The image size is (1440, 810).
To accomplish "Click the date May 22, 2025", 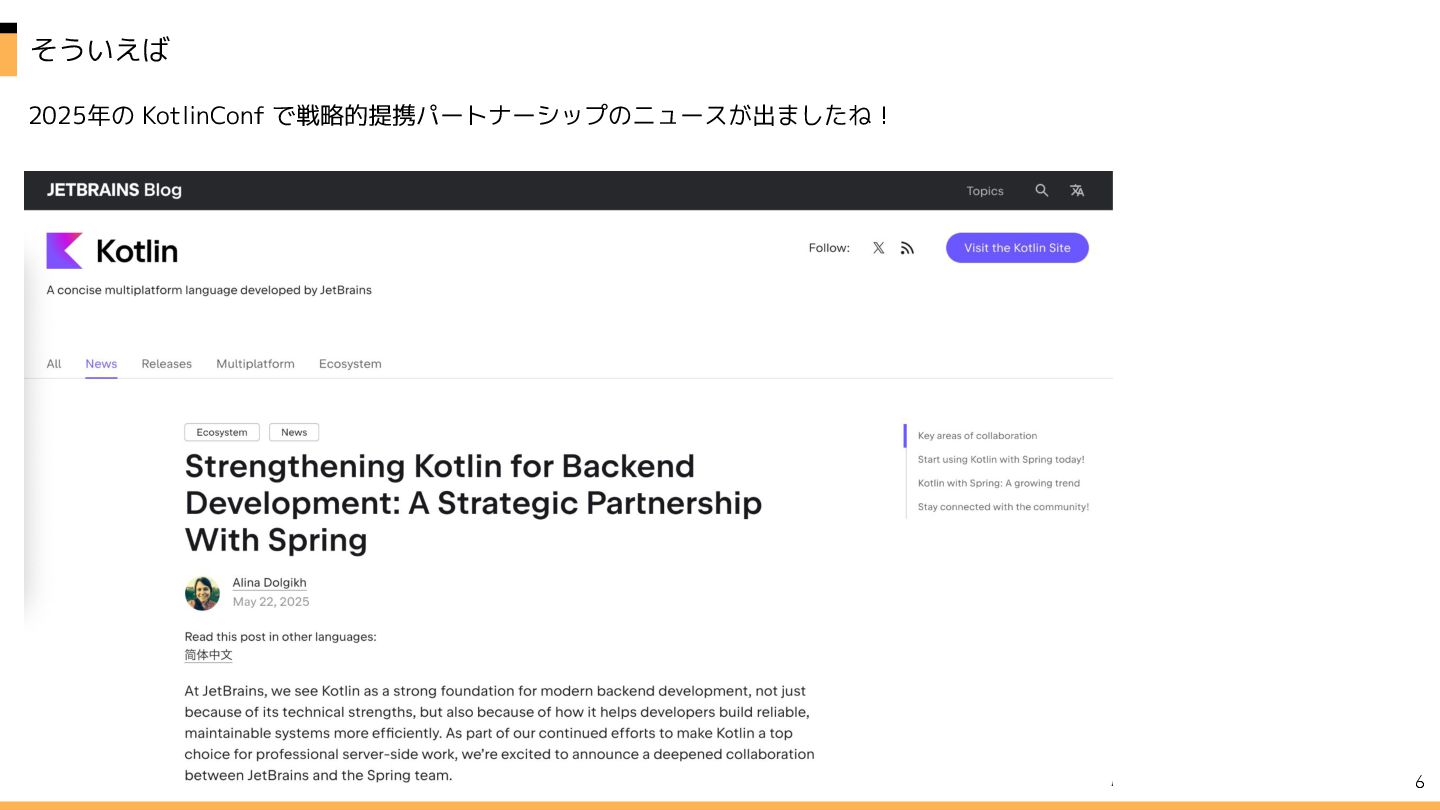I will pyautogui.click(x=271, y=602).
